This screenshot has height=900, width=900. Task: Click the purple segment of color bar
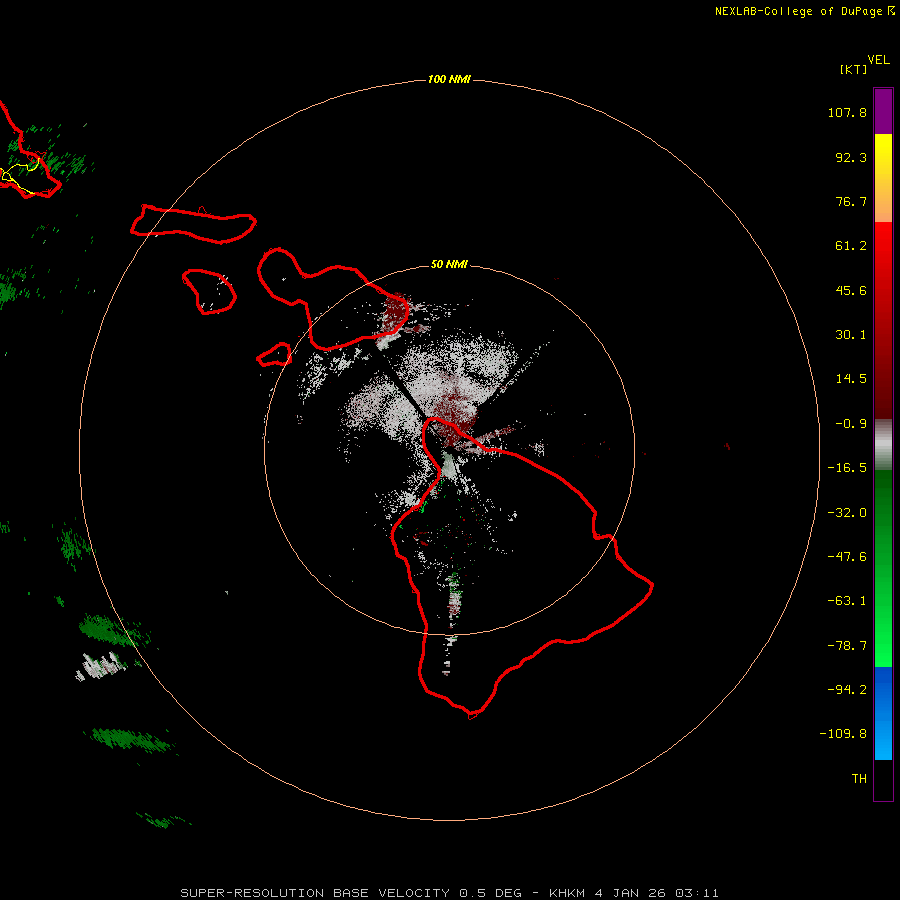pos(883,111)
